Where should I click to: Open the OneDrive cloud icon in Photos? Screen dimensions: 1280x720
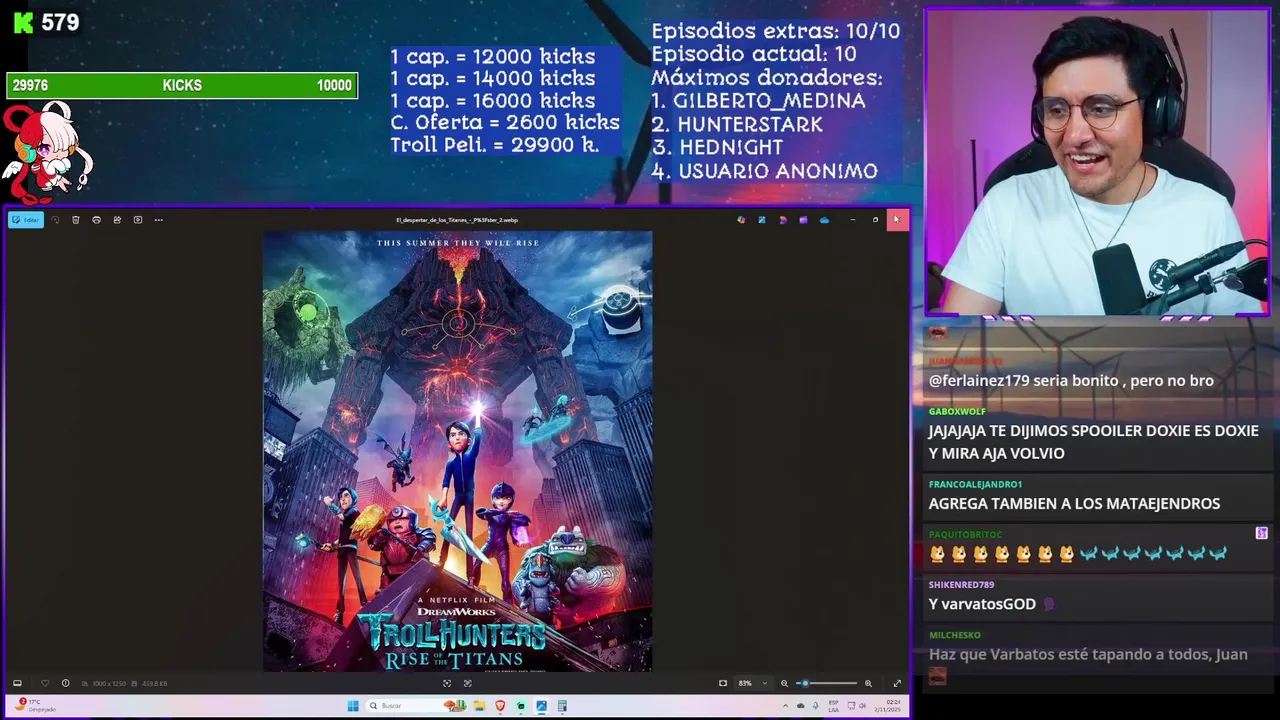point(824,220)
